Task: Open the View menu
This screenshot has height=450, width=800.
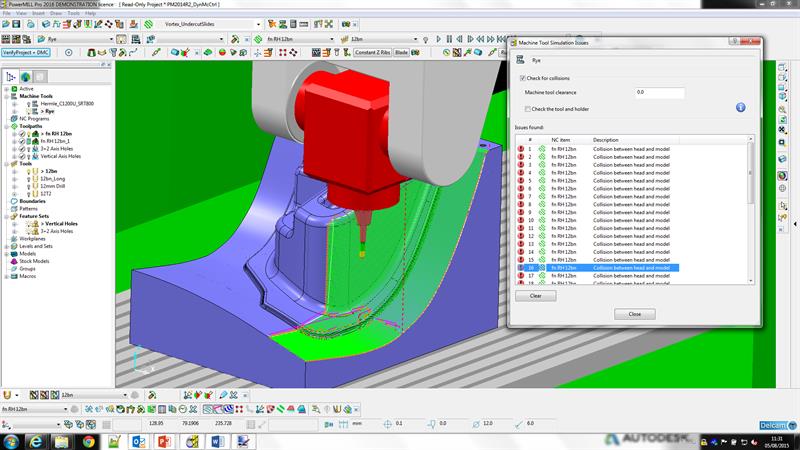Action: (x=21, y=13)
